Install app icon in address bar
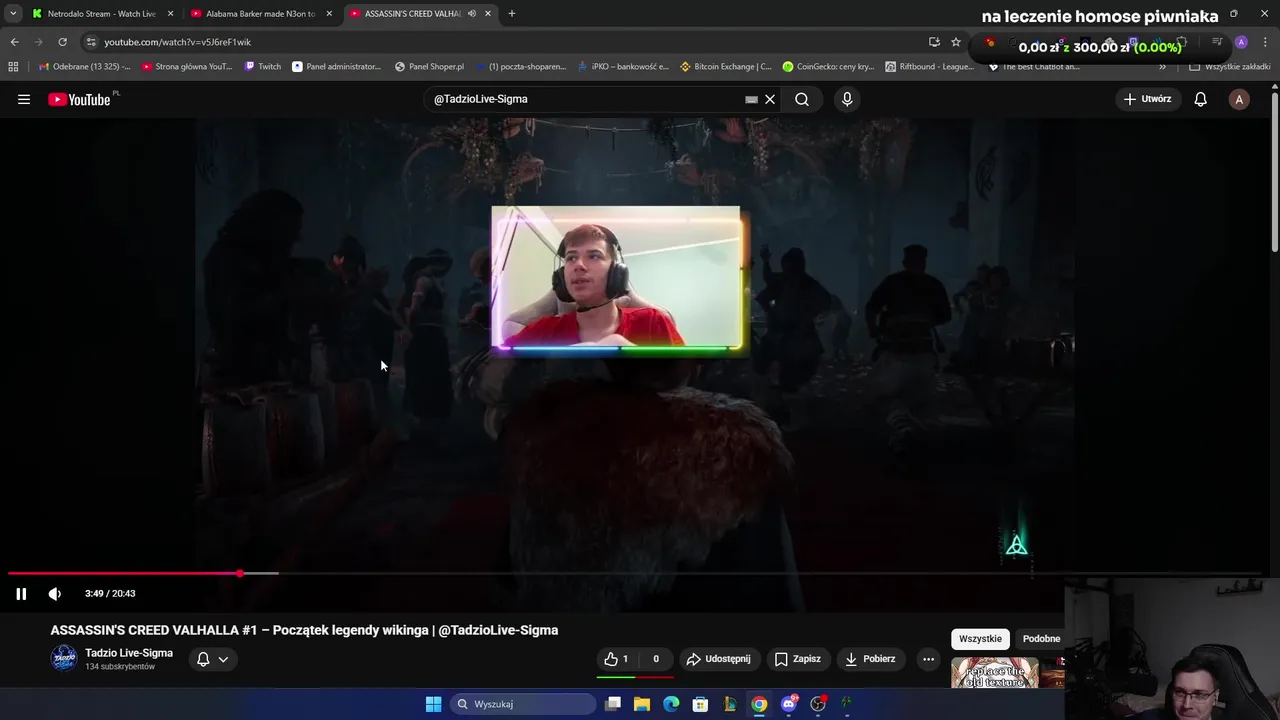Image resolution: width=1280 pixels, height=720 pixels. click(934, 42)
